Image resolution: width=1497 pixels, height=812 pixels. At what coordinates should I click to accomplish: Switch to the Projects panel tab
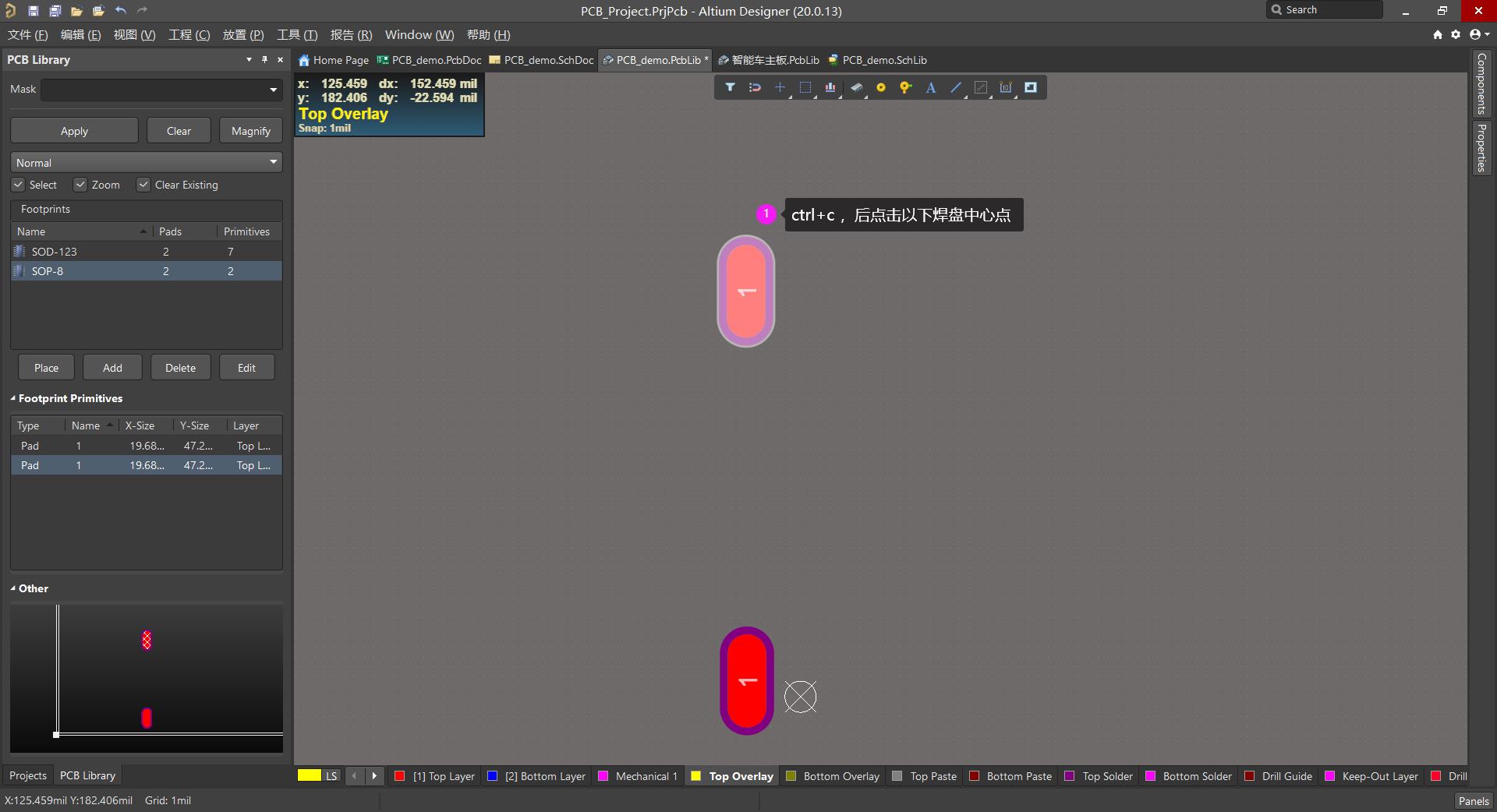[28, 775]
